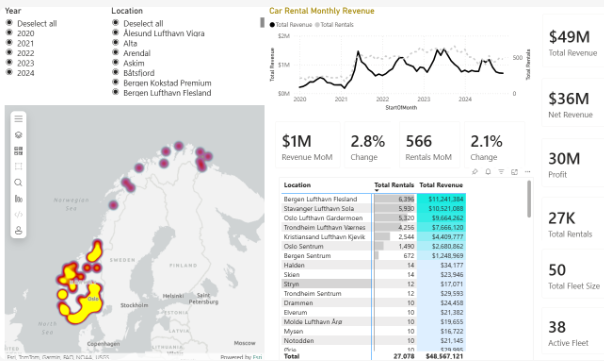Toggle the 2020 year option

[9, 33]
